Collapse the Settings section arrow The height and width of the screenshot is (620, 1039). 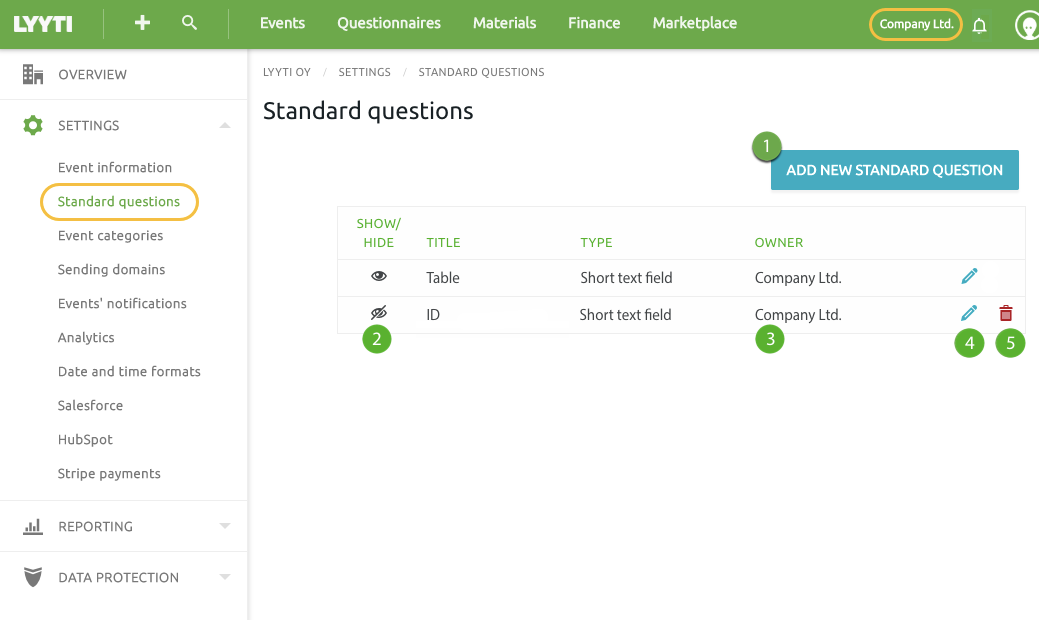pyautogui.click(x=225, y=125)
